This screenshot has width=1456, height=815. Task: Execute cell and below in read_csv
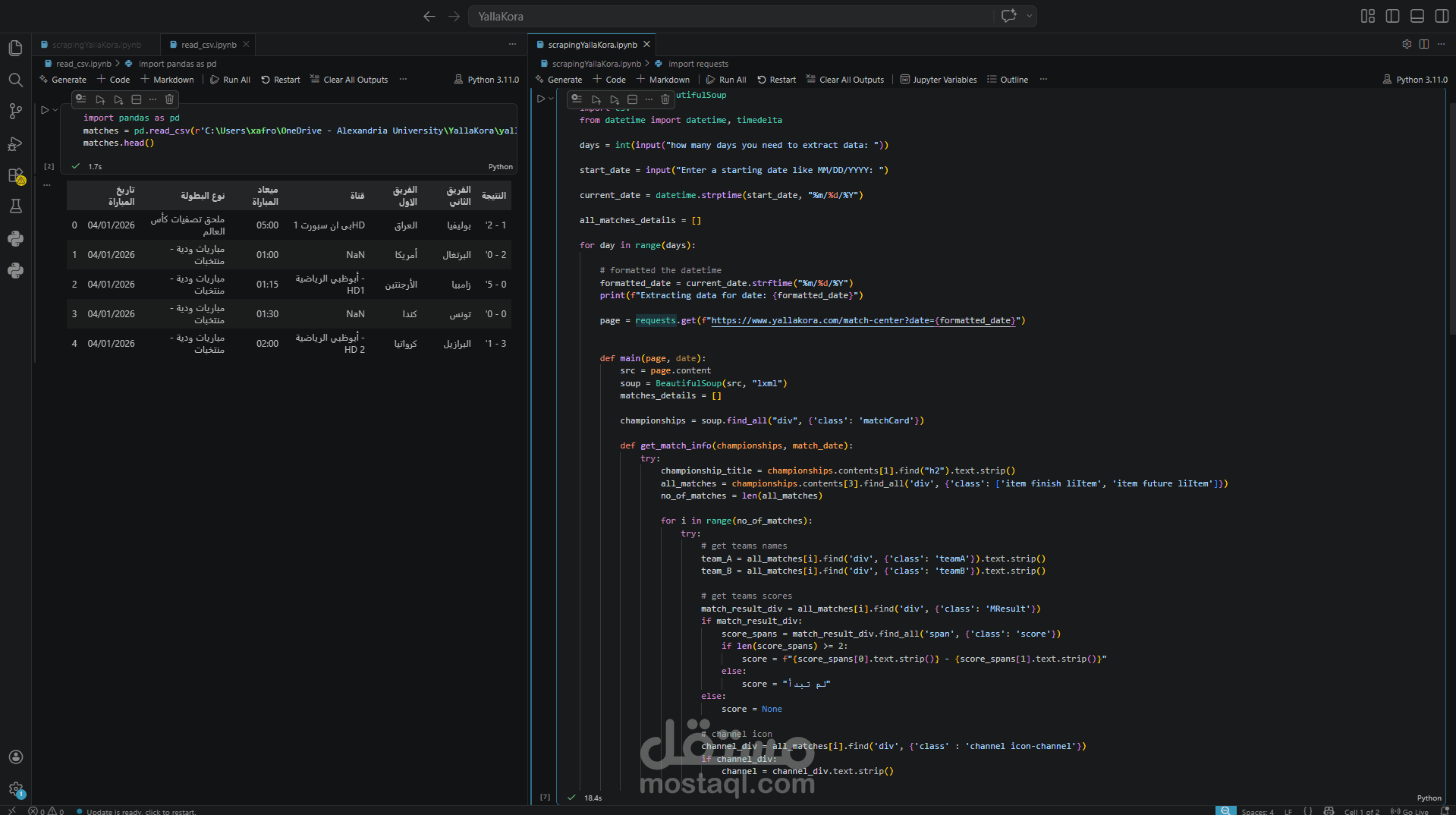pos(118,99)
